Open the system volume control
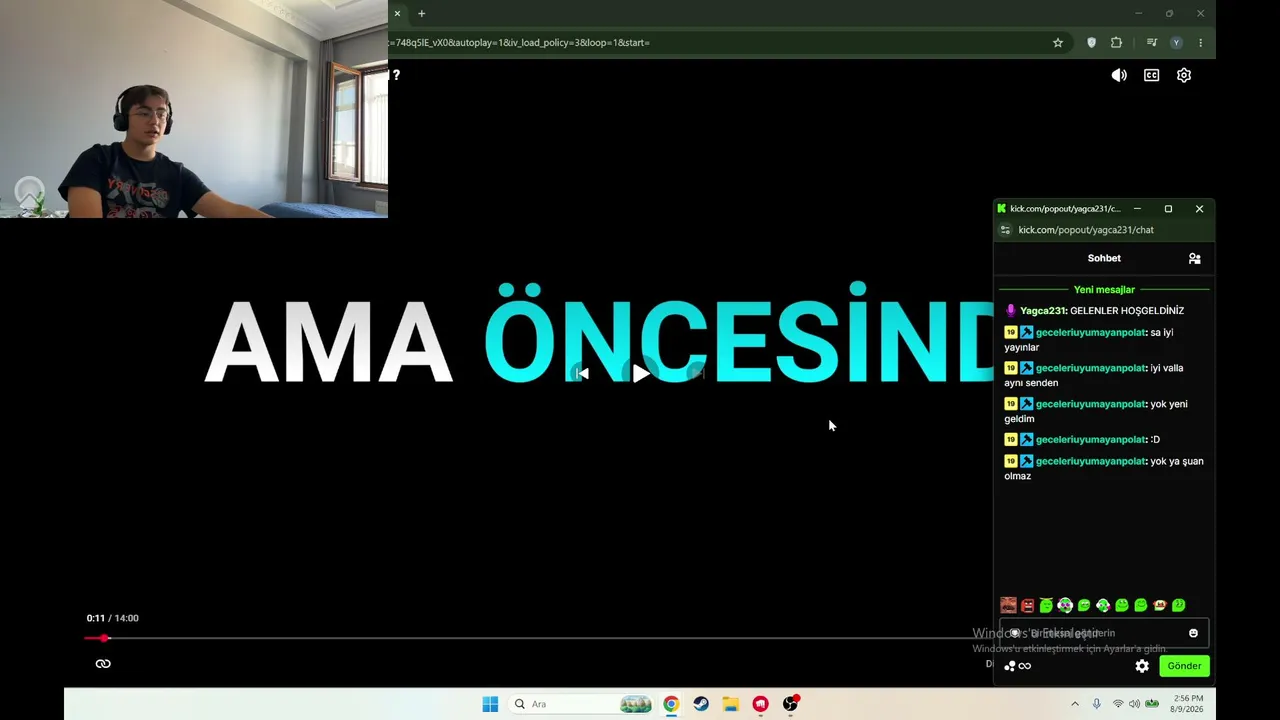Image resolution: width=1280 pixels, height=720 pixels. click(1134, 704)
